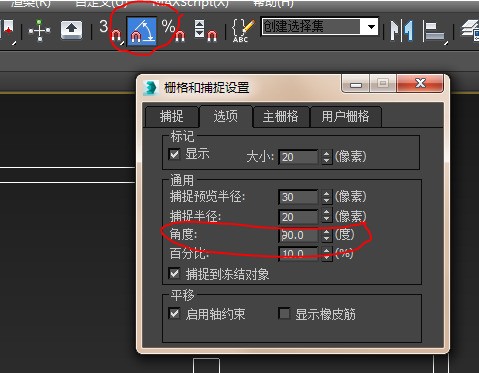Select the Select and Manipulate tool
The height and width of the screenshot is (373, 479).
(x=39, y=30)
